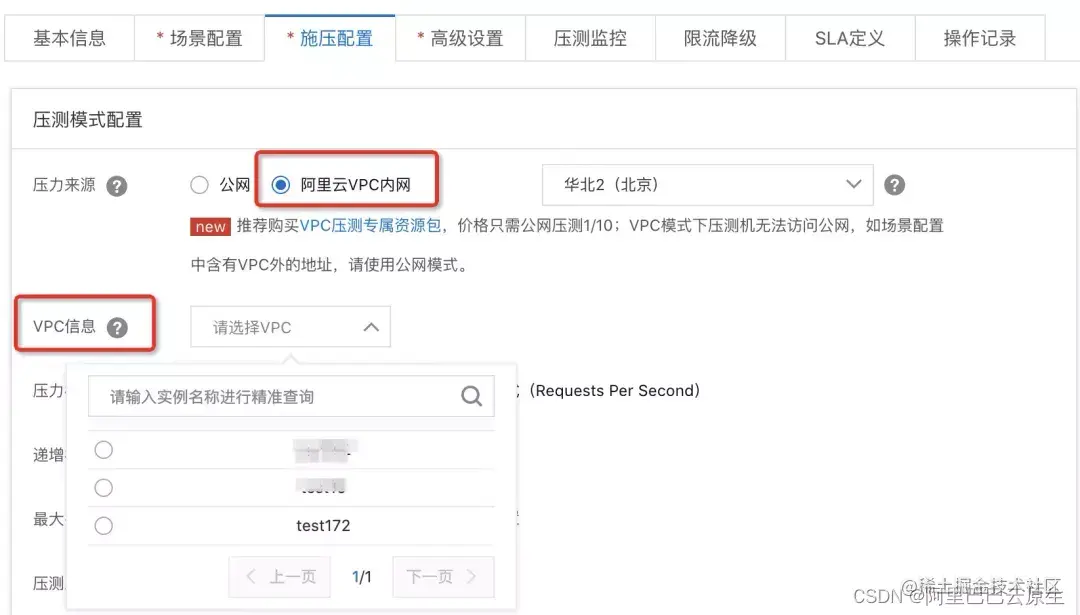Click the new badge label

tap(210, 227)
